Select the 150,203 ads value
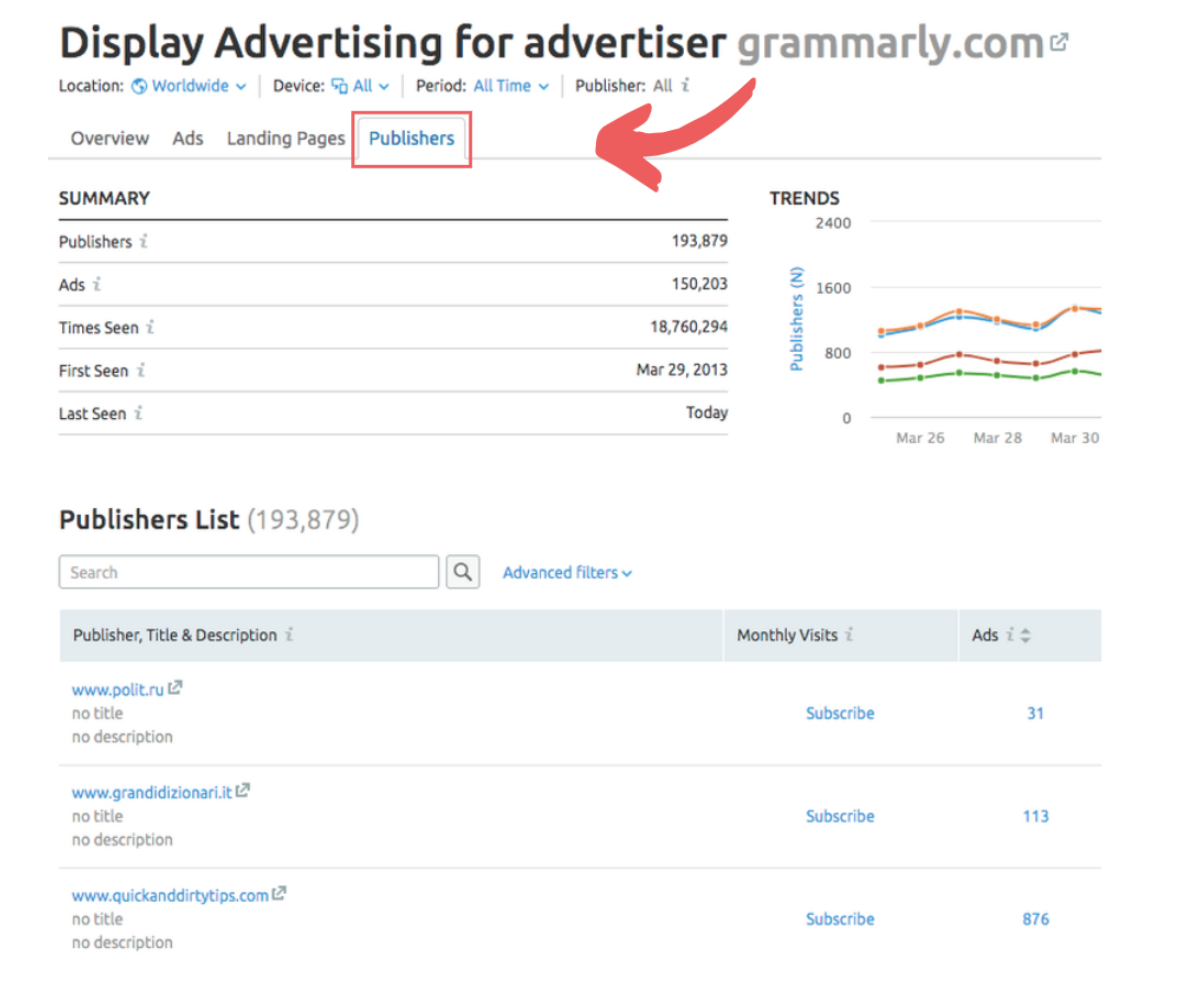 (x=699, y=284)
